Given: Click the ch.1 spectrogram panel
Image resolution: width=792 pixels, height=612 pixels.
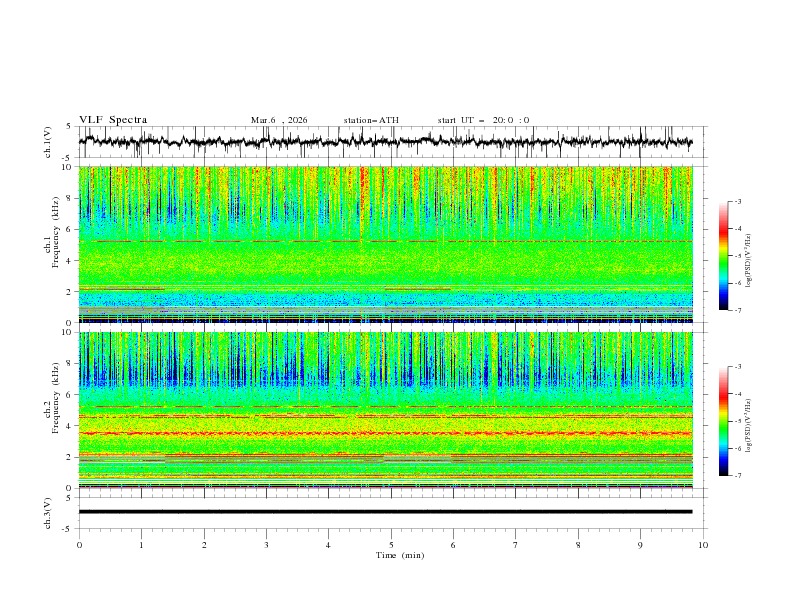Looking at the screenshot, I should tap(385, 244).
